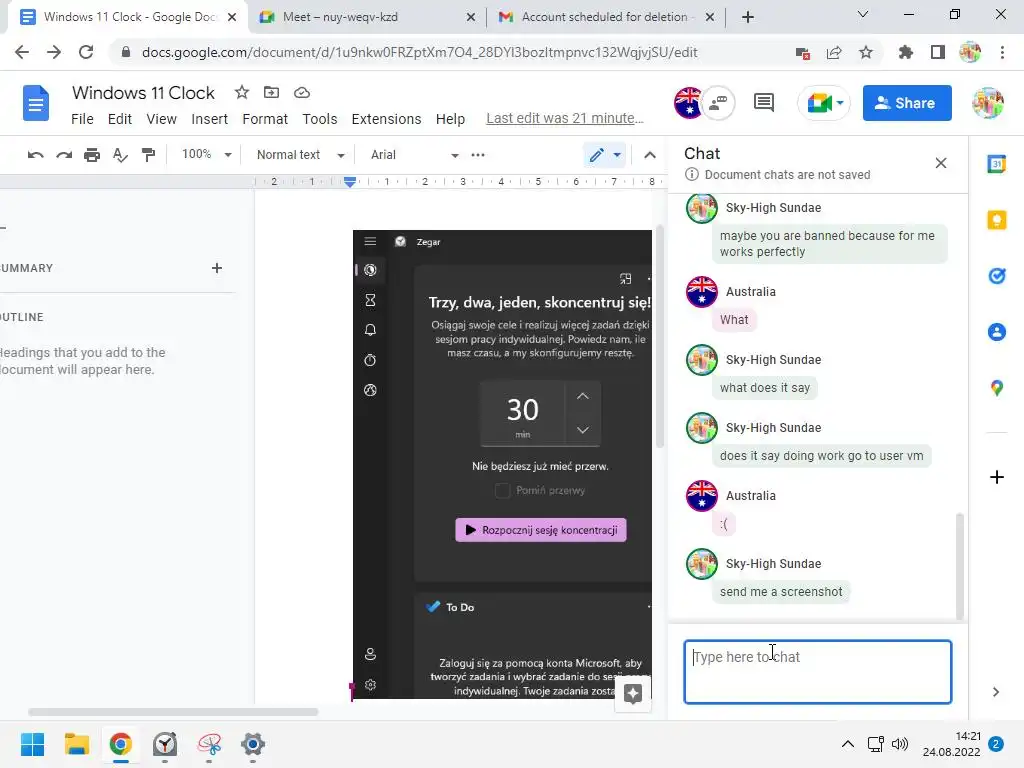The height and width of the screenshot is (768, 1024).
Task: Print the document with the printer icon
Action: [x=92, y=155]
